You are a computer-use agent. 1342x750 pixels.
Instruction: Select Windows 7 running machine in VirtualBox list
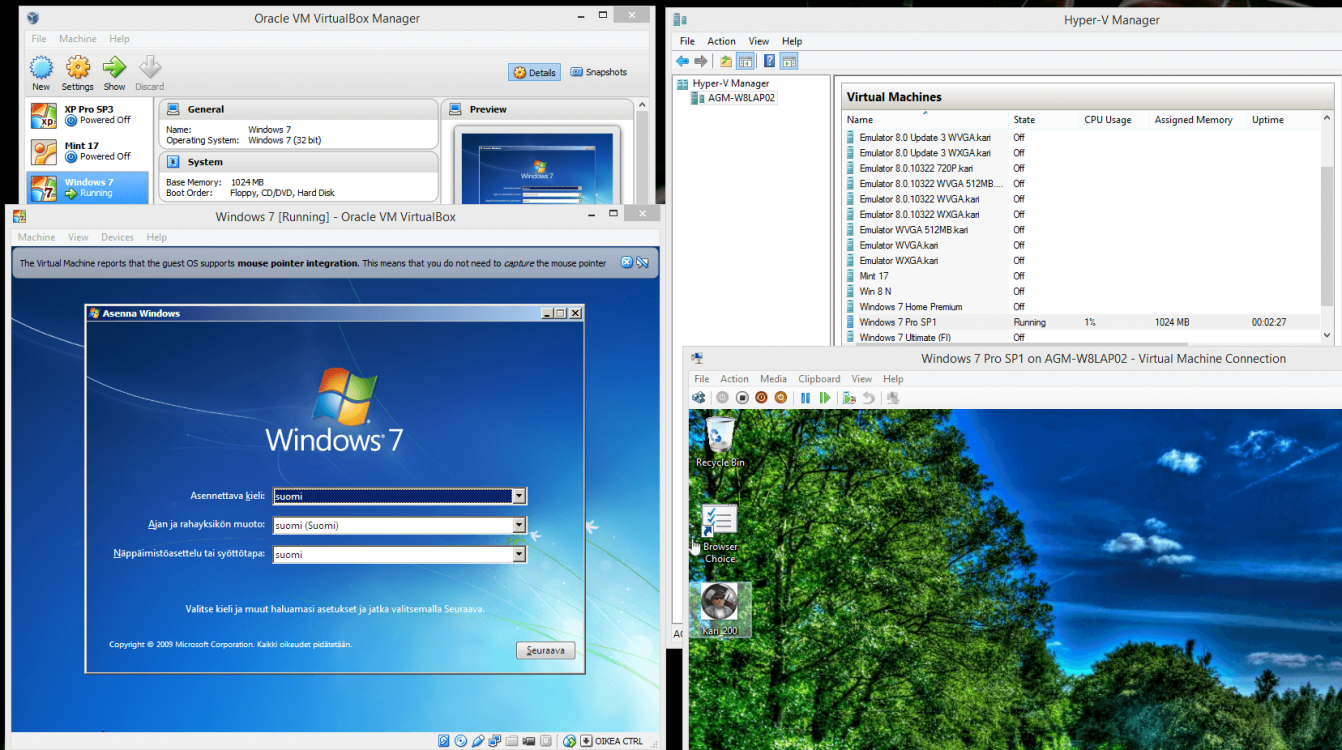tap(88, 187)
